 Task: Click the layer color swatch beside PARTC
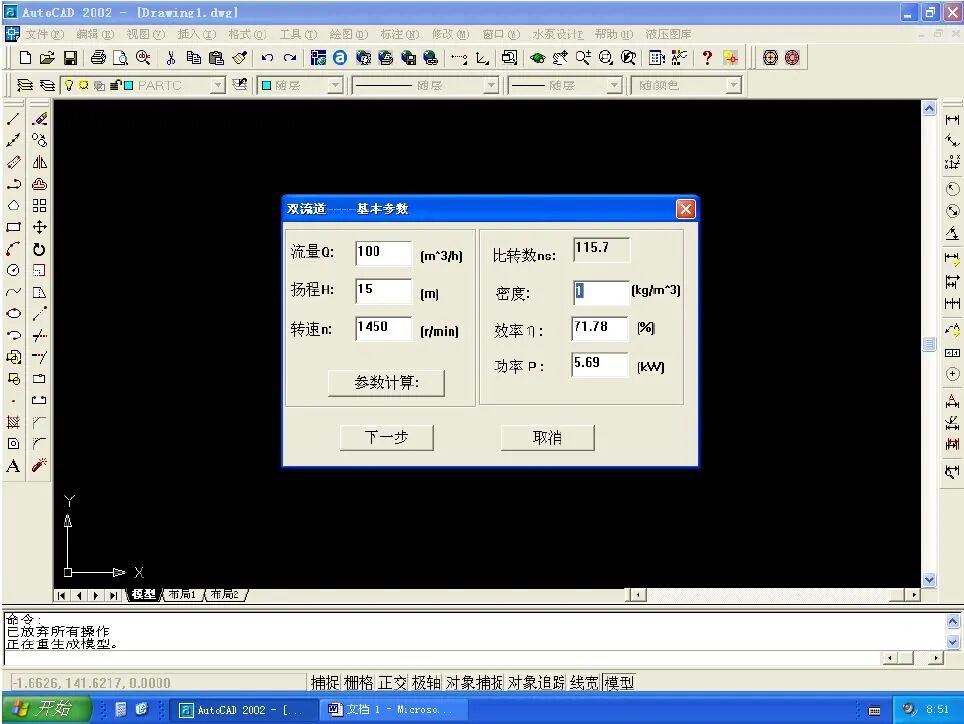tap(128, 85)
